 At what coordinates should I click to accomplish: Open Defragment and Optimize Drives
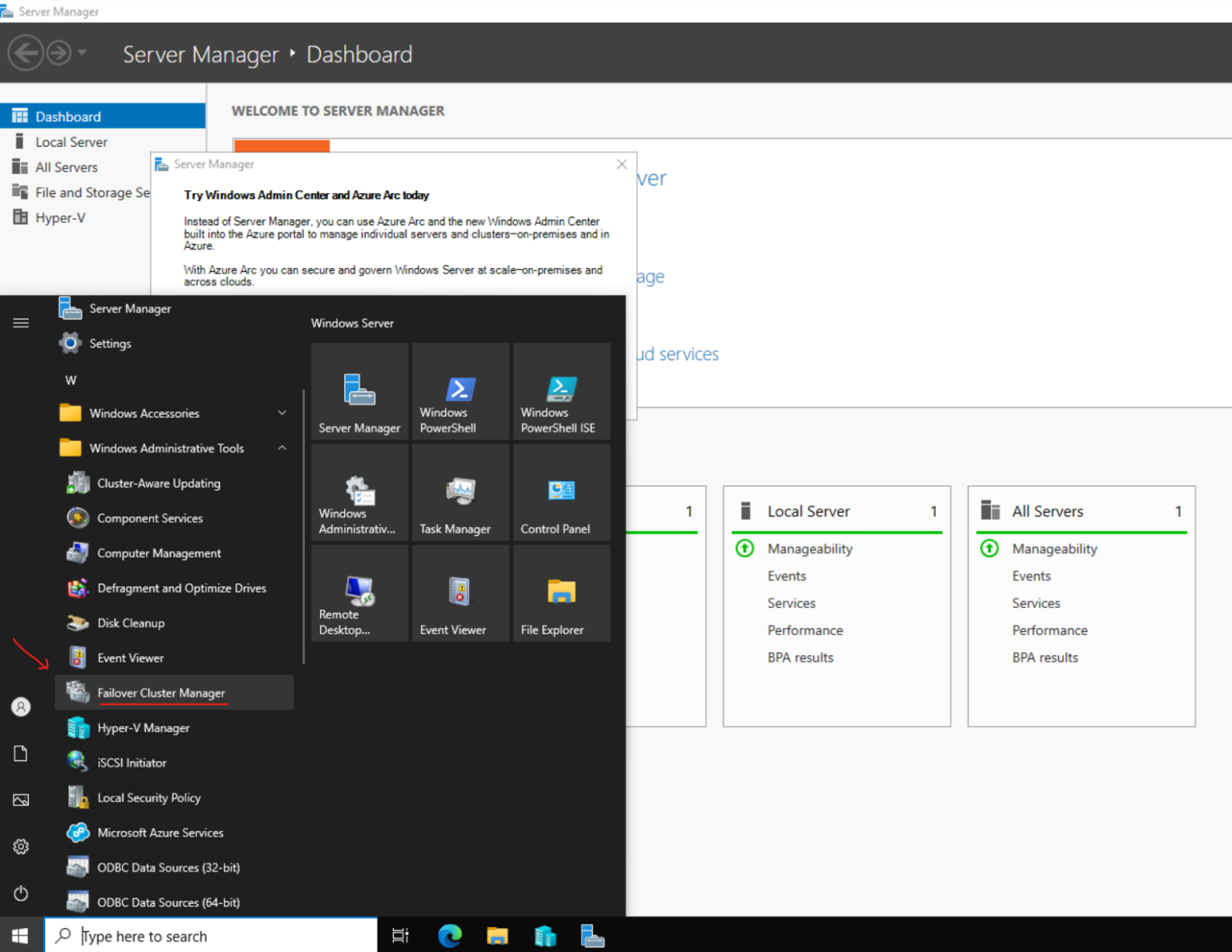coord(181,588)
